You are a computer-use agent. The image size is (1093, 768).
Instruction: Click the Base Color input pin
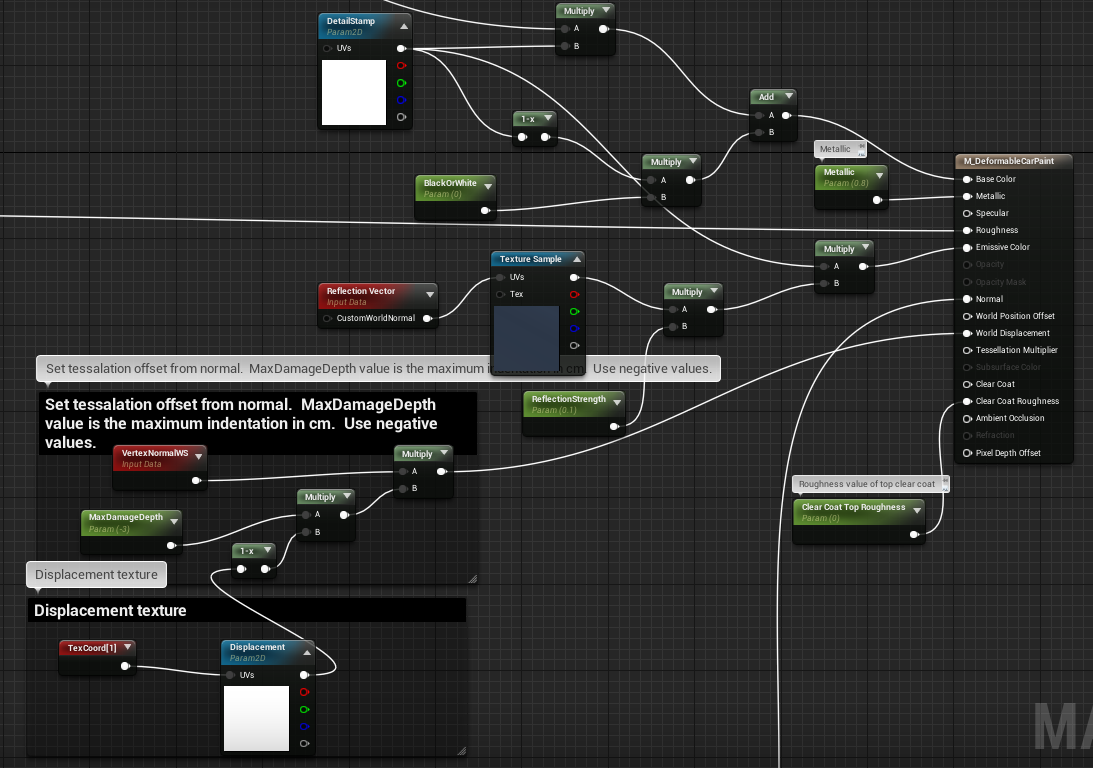(x=967, y=180)
